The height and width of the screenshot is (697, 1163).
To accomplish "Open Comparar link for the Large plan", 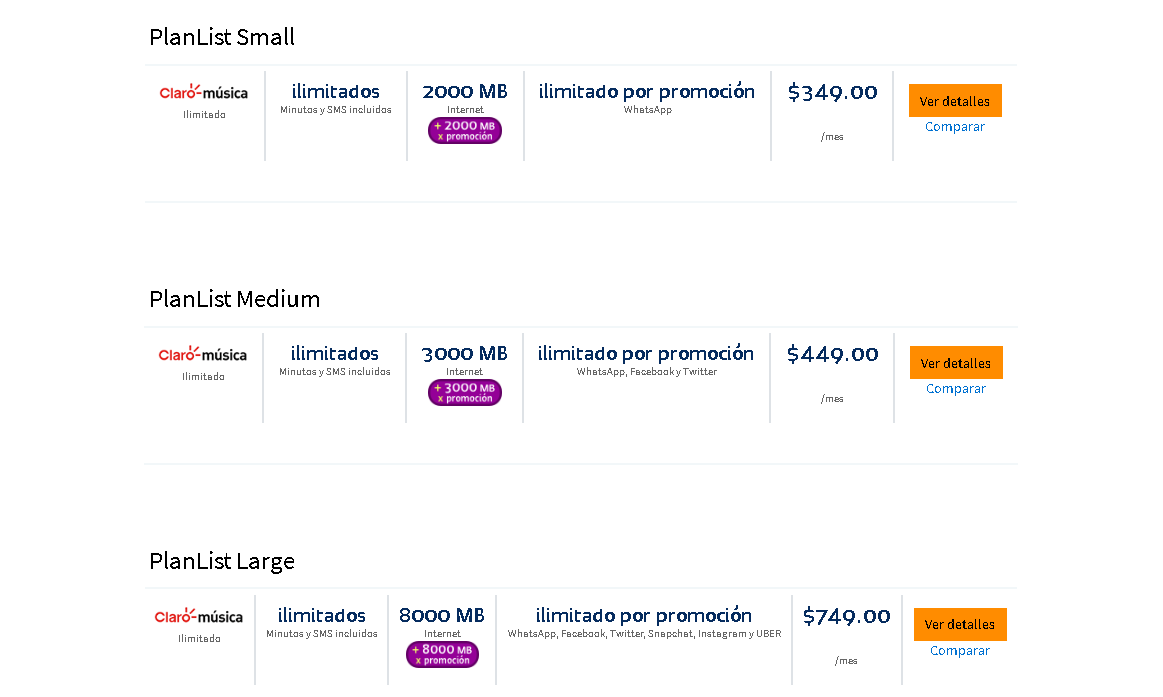I will (960, 650).
